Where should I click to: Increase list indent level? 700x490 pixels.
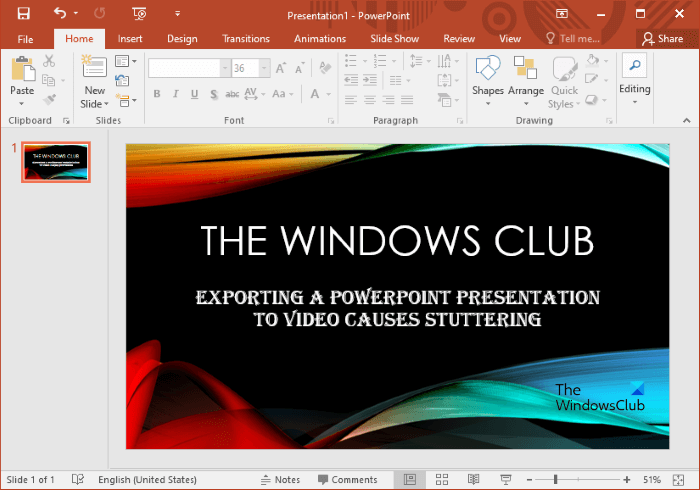pyautogui.click(x=370, y=80)
